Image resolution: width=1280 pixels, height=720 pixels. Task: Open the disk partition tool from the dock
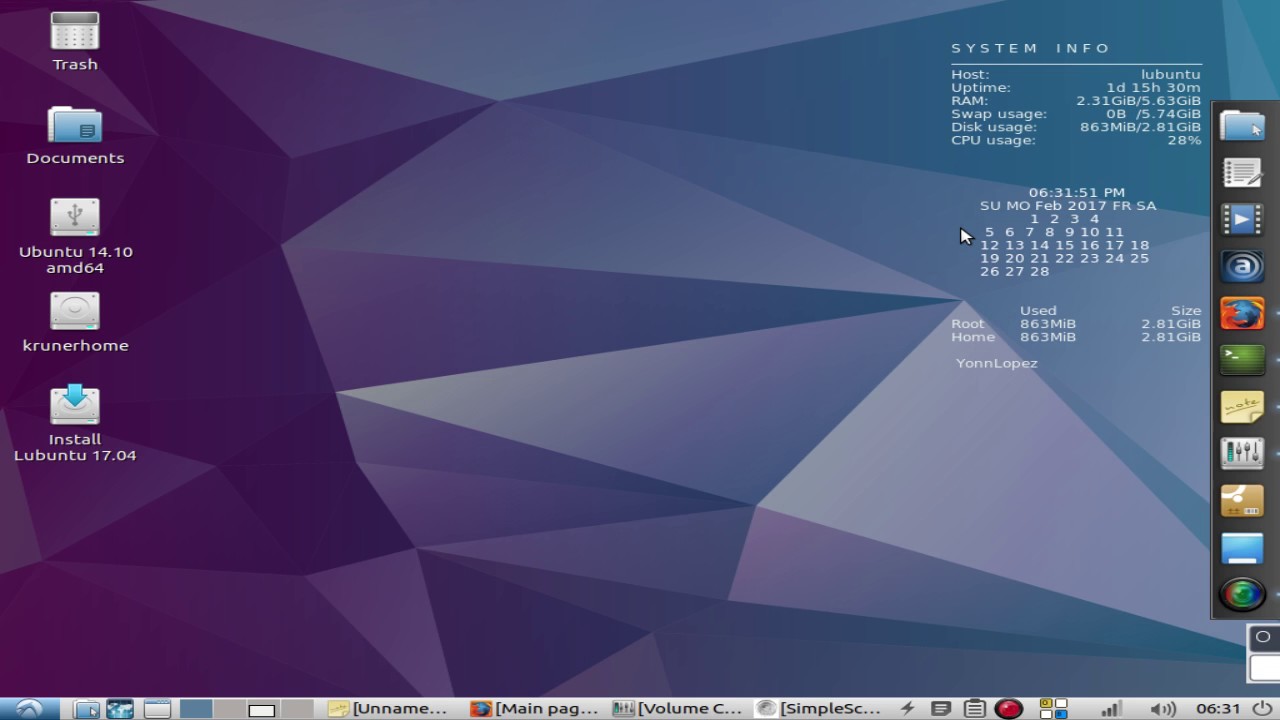(x=1242, y=500)
